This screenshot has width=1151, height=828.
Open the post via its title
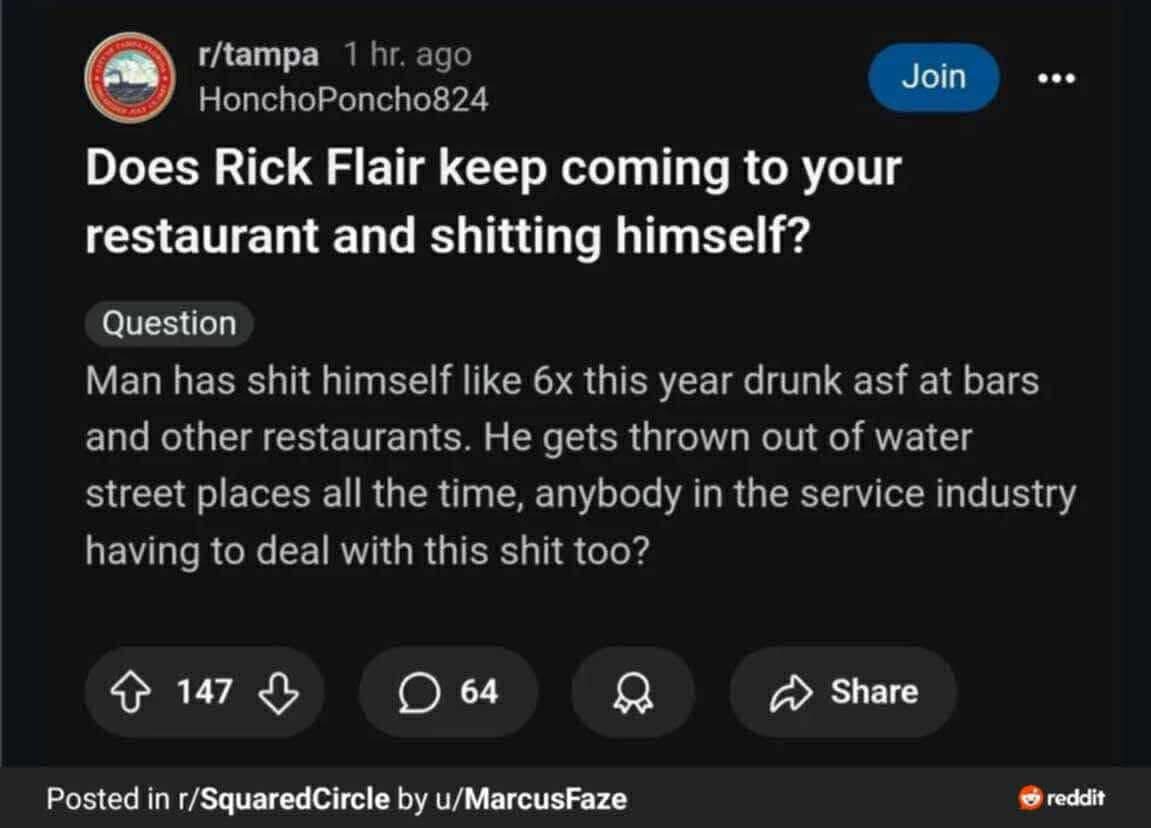[x=493, y=203]
